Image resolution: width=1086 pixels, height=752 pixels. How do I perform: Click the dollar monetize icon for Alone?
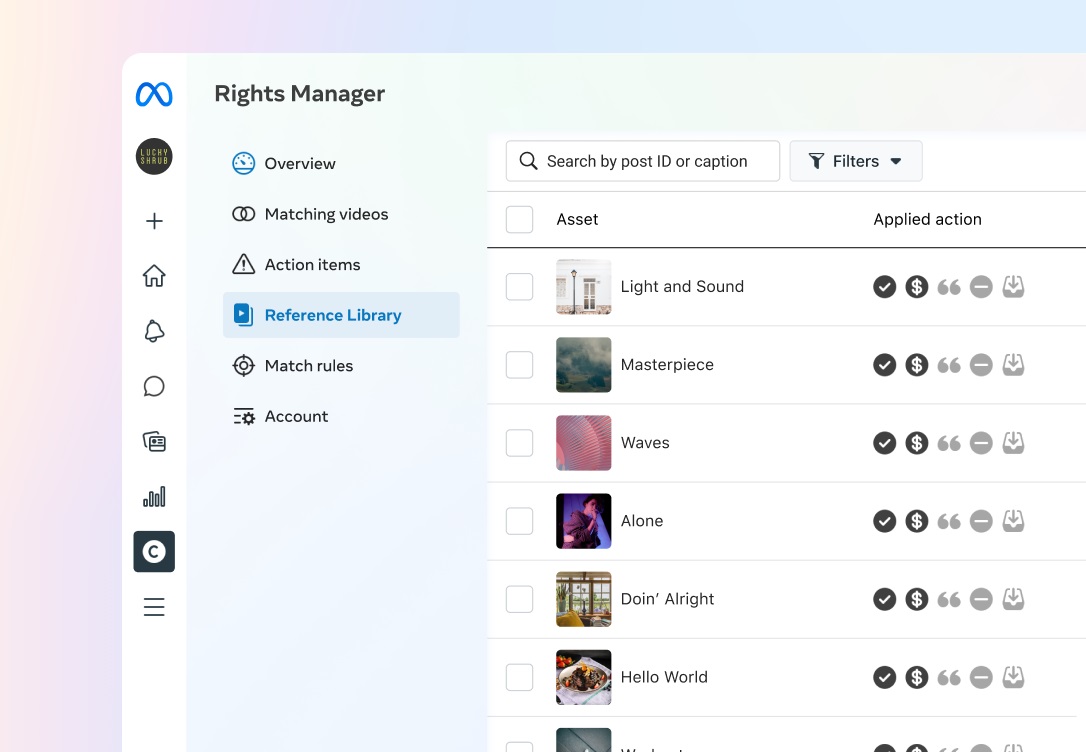(x=916, y=521)
